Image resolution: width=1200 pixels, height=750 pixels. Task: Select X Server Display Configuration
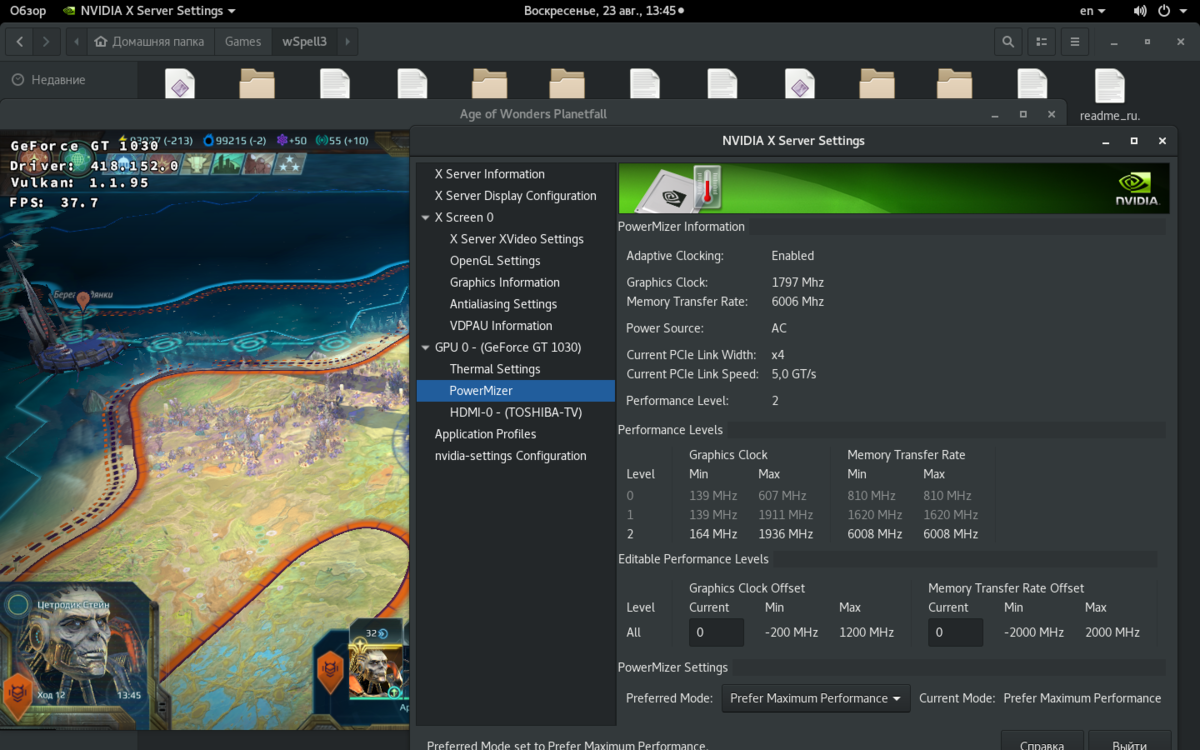tap(515, 196)
